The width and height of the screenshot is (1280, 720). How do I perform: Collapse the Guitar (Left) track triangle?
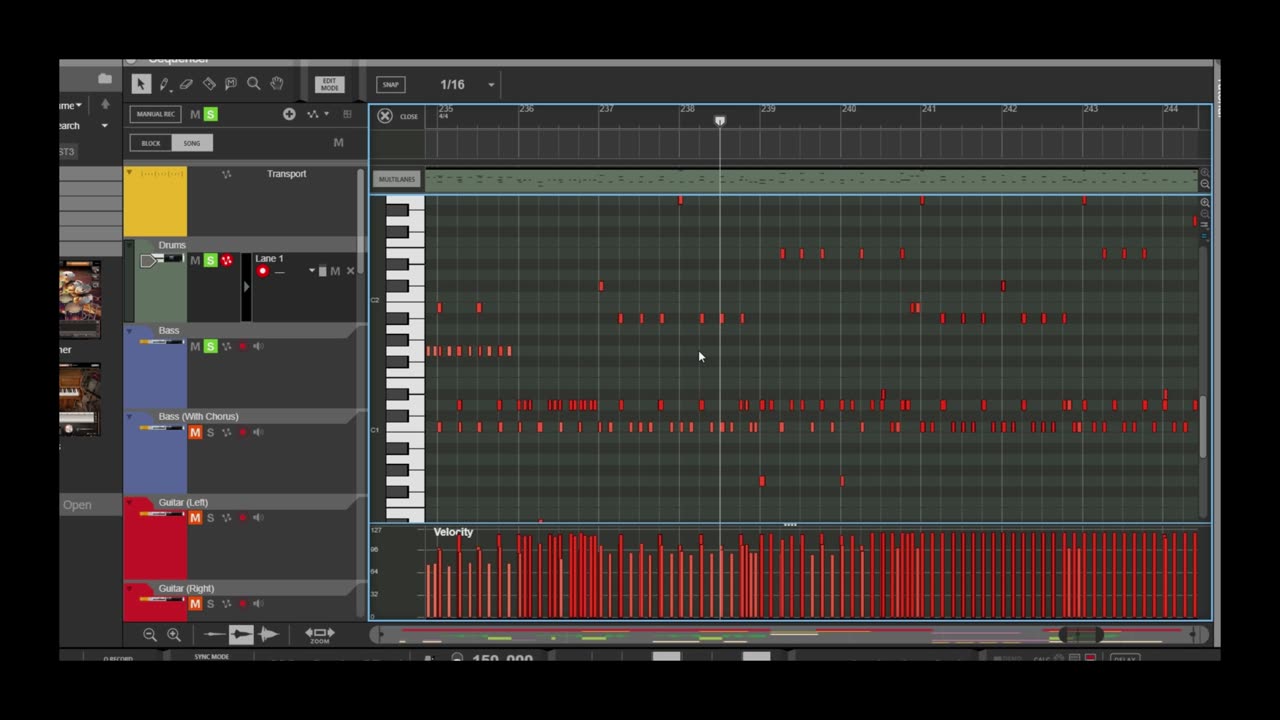click(129, 503)
